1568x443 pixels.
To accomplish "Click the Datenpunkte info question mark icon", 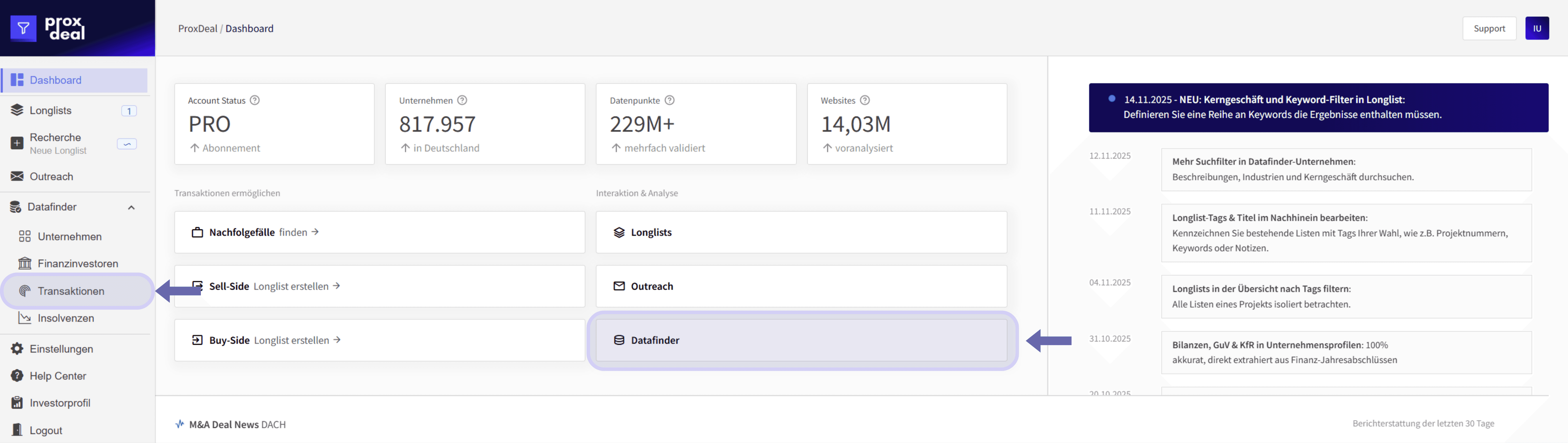I will 669,101.
